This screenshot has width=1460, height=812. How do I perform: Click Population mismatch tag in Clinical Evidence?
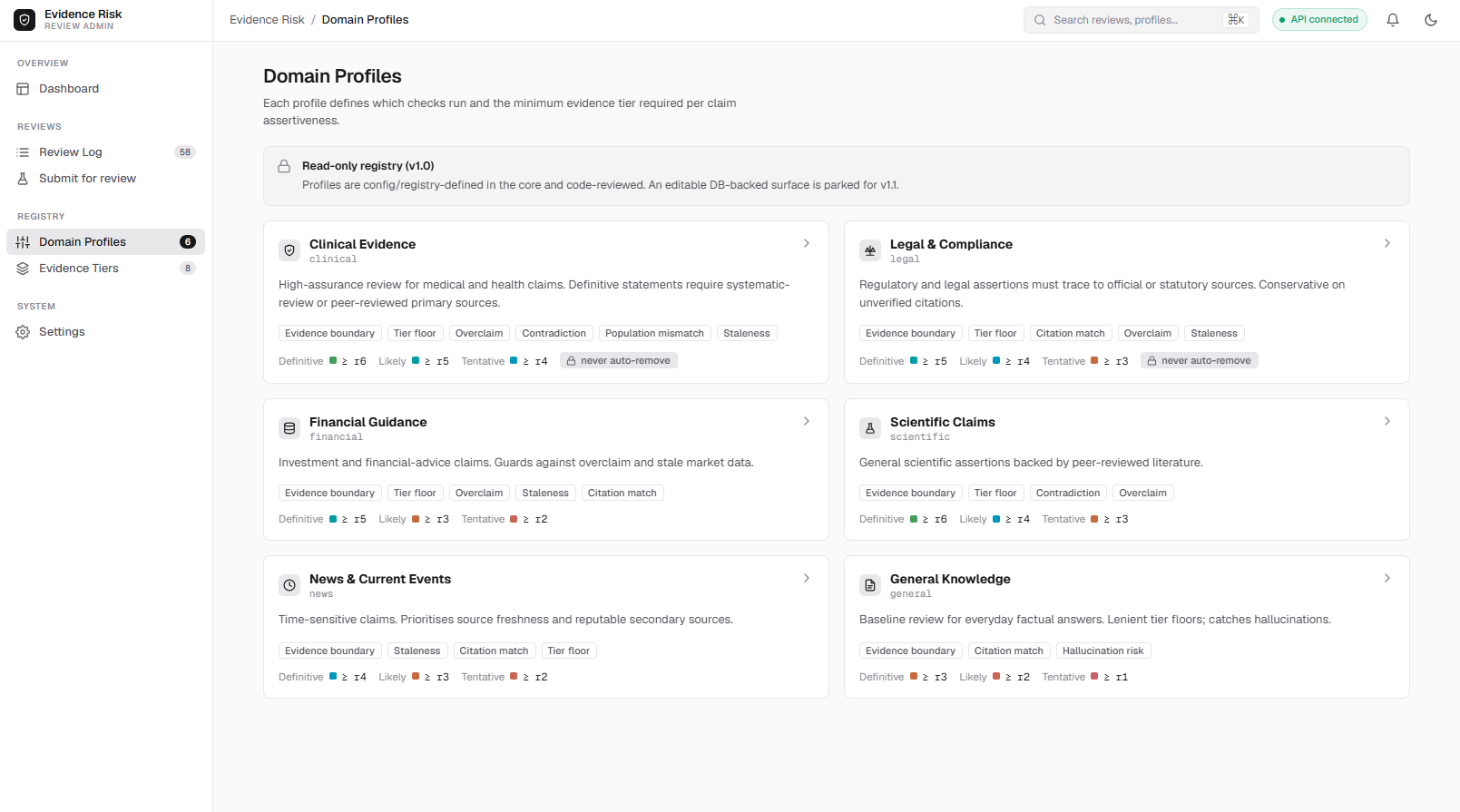pos(654,333)
